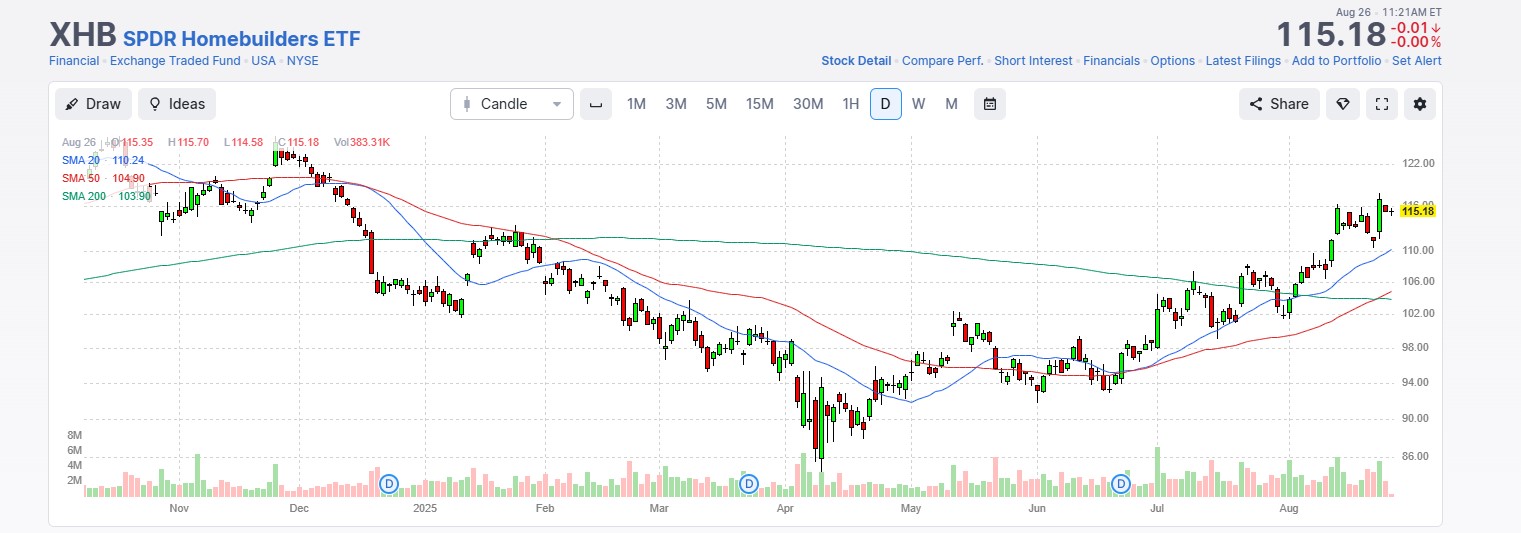Image resolution: width=1521 pixels, height=533 pixels.
Task: Click the XHB ticker symbol
Action: click(83, 35)
